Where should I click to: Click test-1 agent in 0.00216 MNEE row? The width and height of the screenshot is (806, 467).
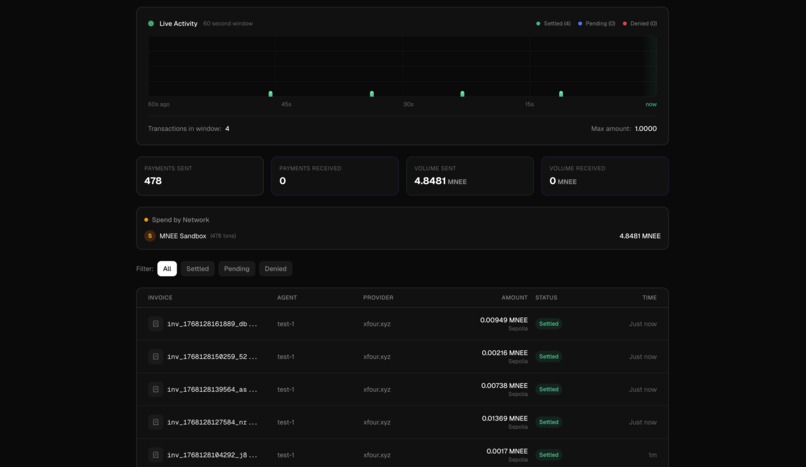click(286, 357)
